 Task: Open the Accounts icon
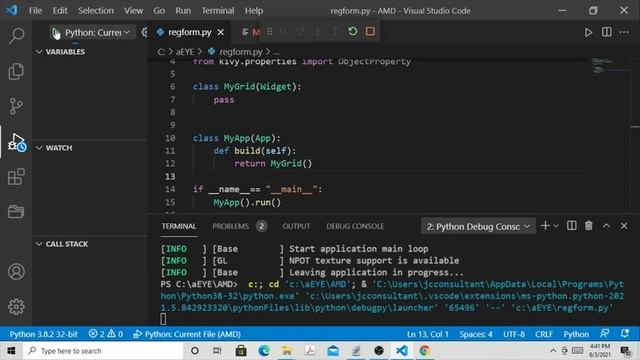point(16,271)
